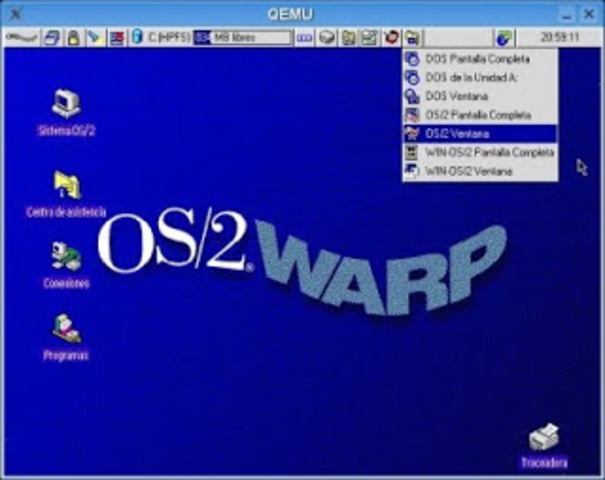This screenshot has width=605, height=480.
Task: Select the Sistema OS/2 desktop icon
Action: 66,103
